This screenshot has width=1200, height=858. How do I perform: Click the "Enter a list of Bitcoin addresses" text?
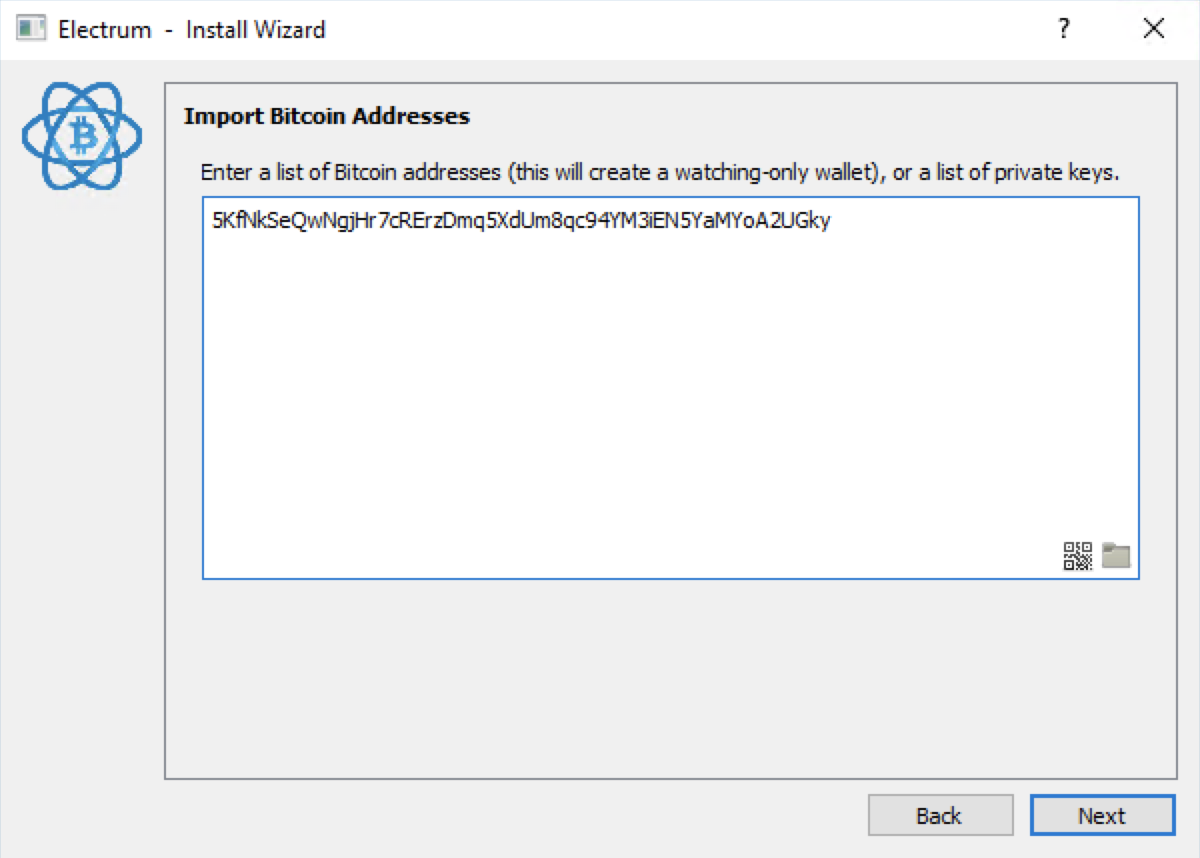point(350,172)
